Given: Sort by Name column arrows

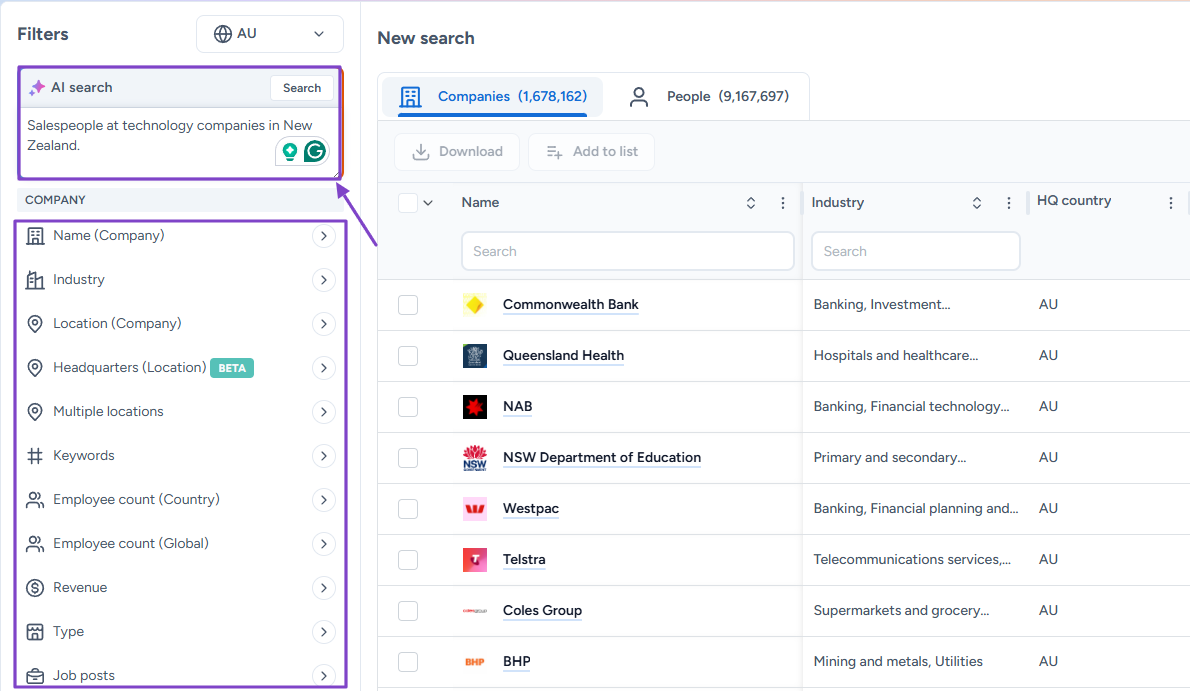Looking at the screenshot, I should [x=751, y=203].
